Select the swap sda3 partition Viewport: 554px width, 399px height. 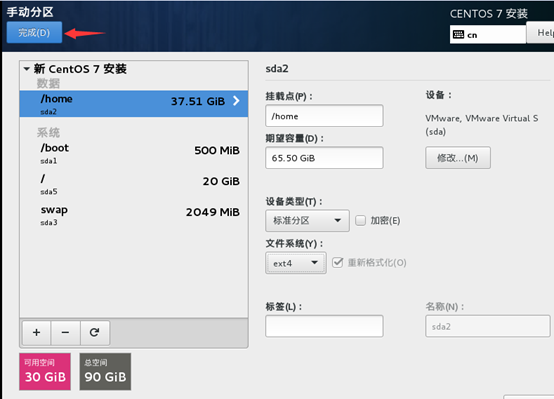point(134,215)
